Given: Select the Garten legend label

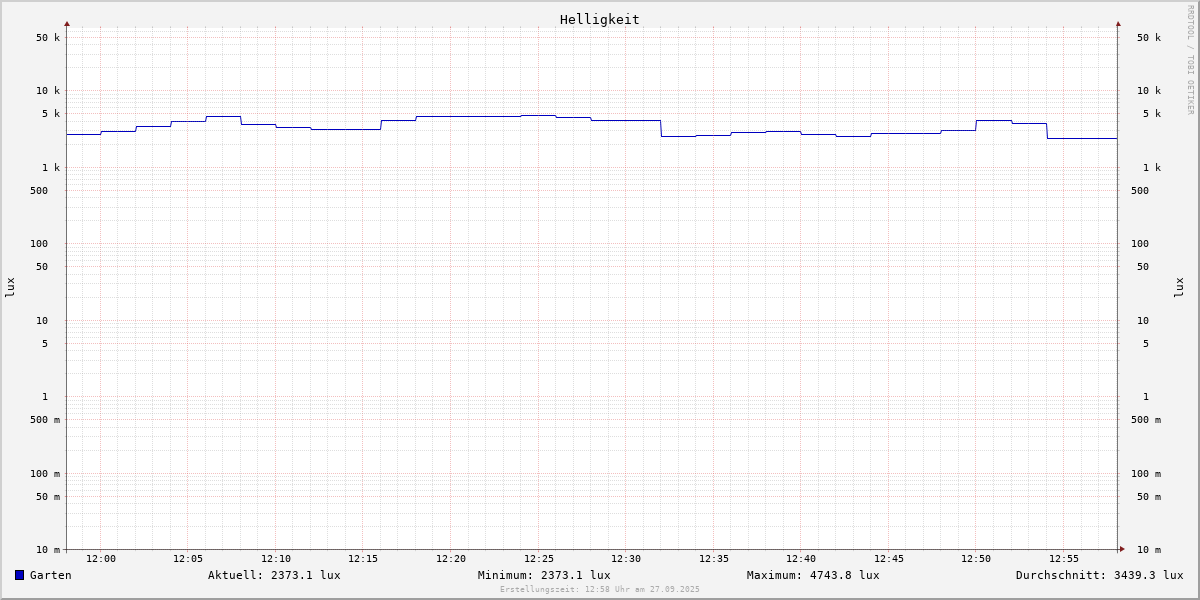Looking at the screenshot, I should click(x=50, y=575).
